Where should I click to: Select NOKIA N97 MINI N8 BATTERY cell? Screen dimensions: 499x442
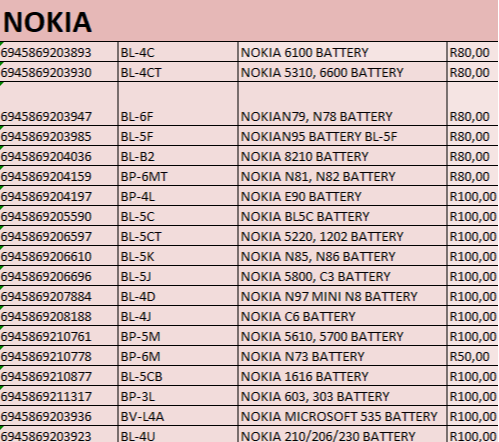[x=342, y=296]
